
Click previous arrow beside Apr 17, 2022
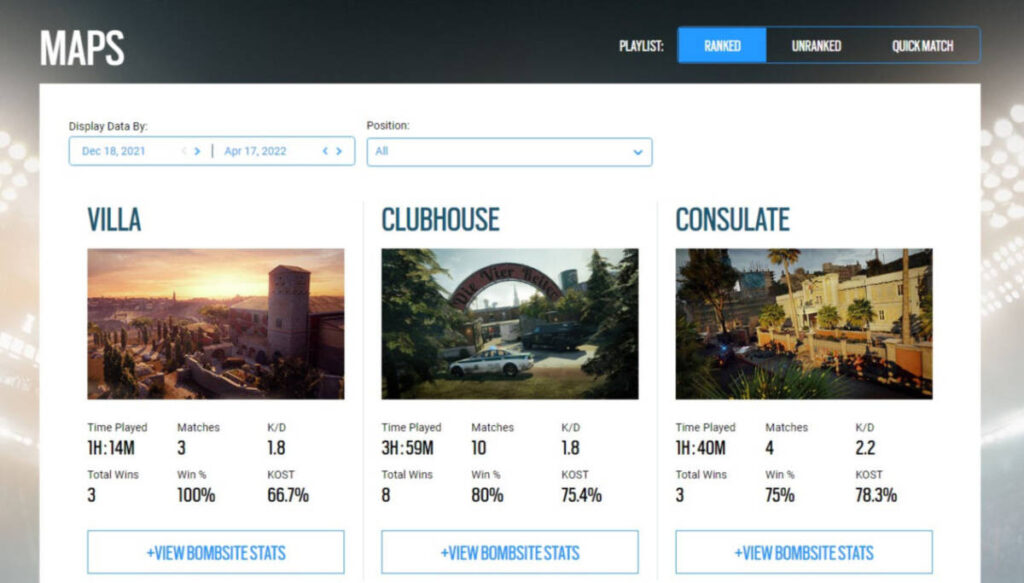click(325, 152)
